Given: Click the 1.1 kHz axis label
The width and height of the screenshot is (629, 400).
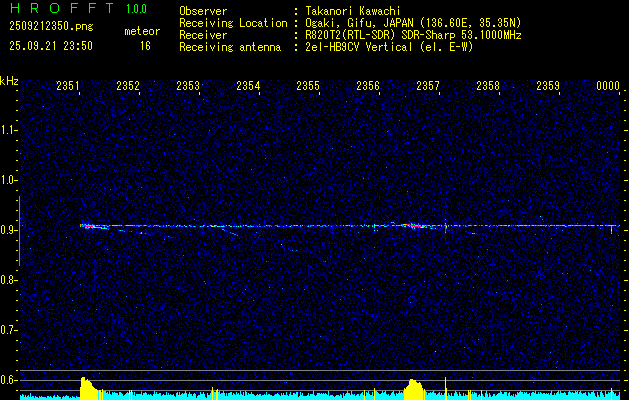Looking at the screenshot, I should click(x=8, y=130).
